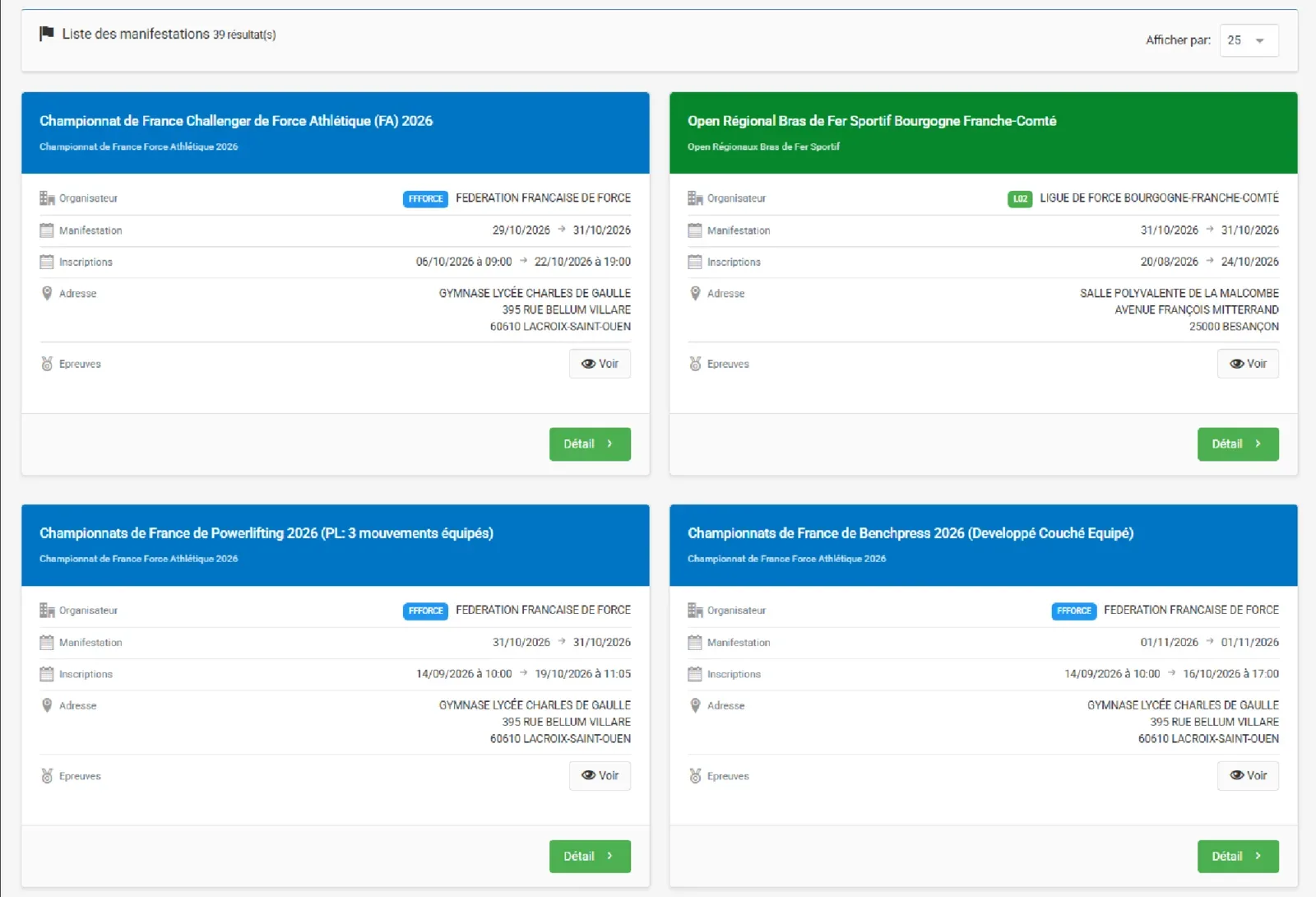Click Epreuves medal icon in Powerlifting card
The image size is (1316, 897).
47,776
